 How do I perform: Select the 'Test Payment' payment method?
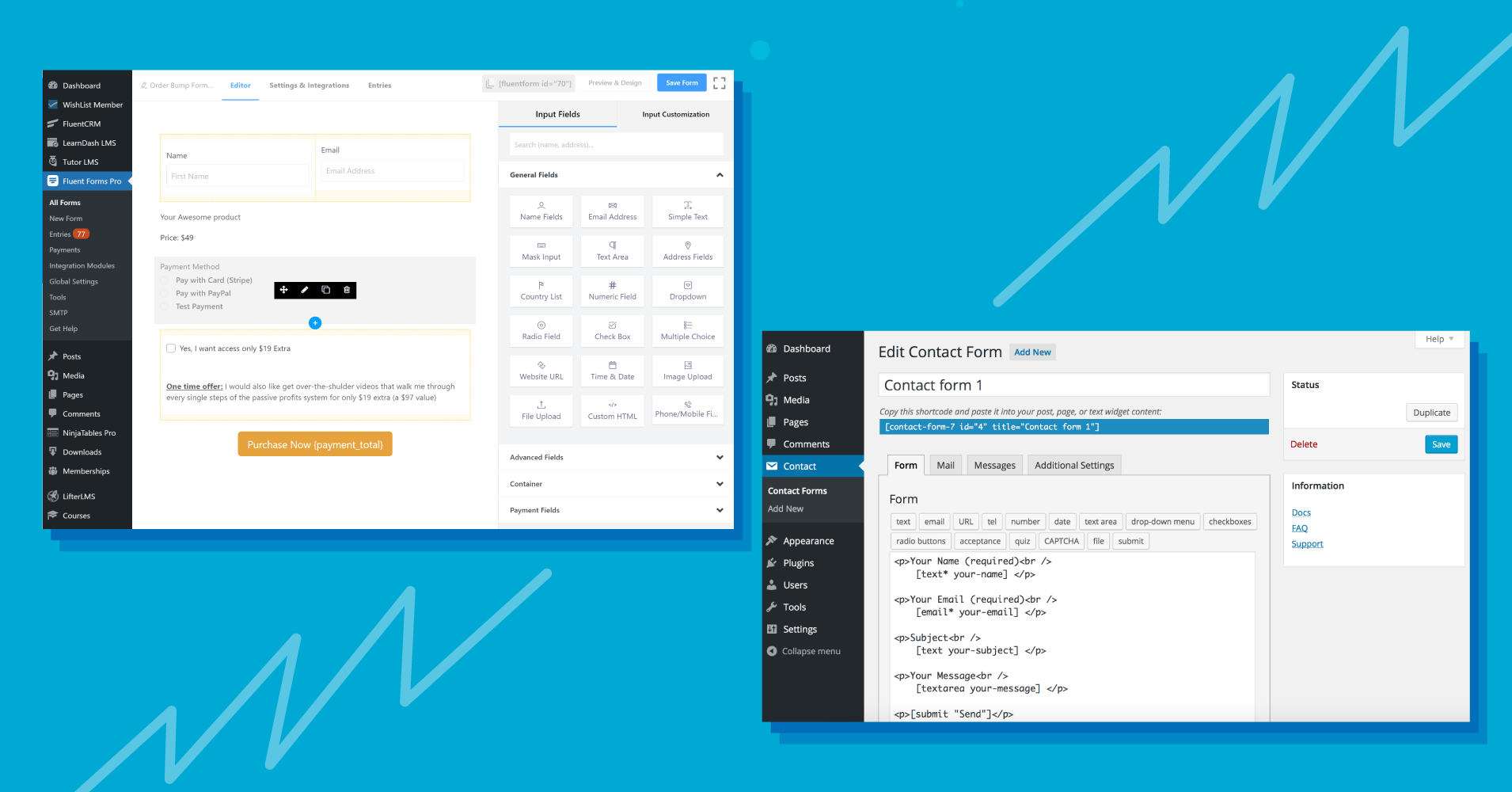point(164,307)
